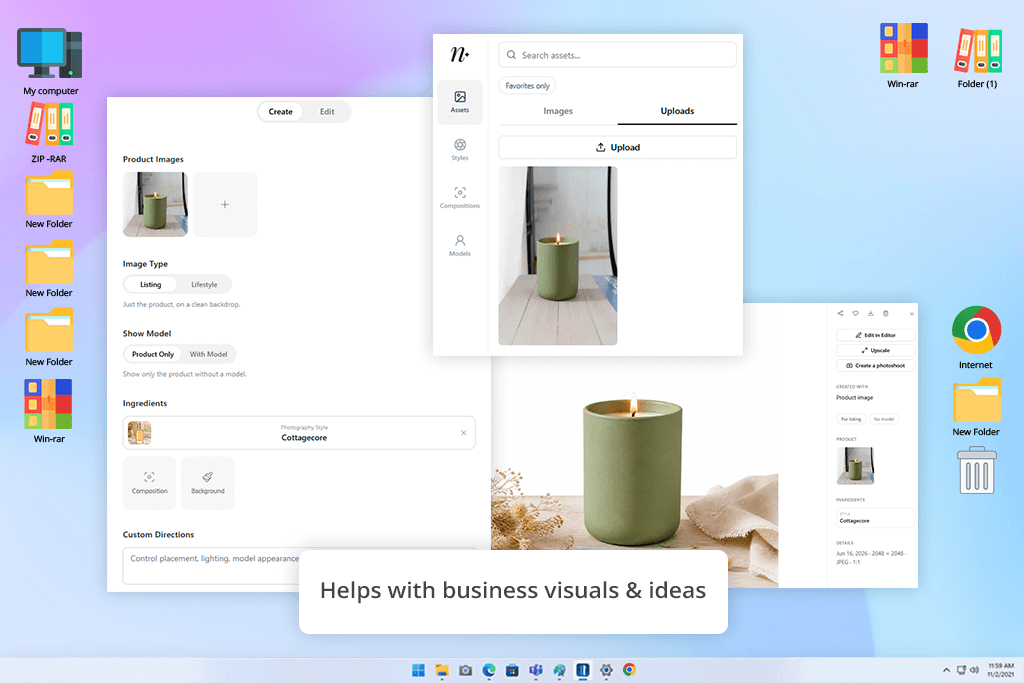This screenshot has width=1024, height=683.
Task: Open Windows Start menu
Action: pos(419,670)
